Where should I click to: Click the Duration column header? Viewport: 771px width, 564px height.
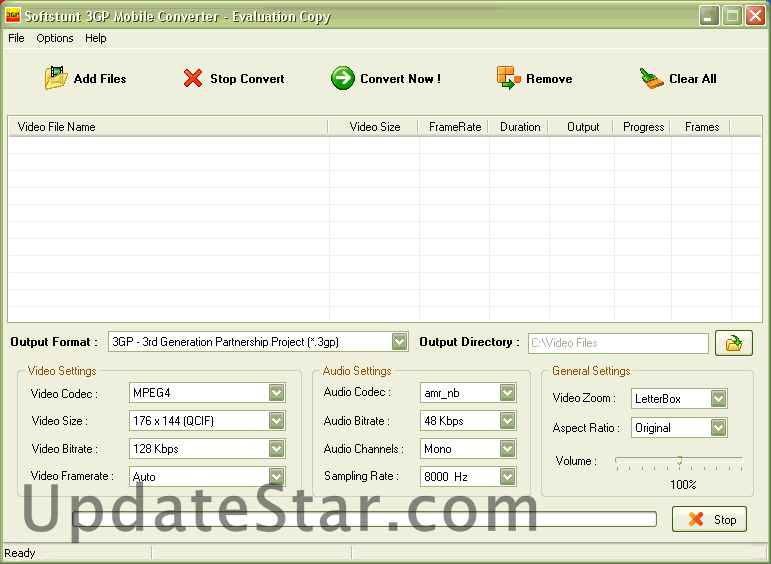tap(519, 127)
